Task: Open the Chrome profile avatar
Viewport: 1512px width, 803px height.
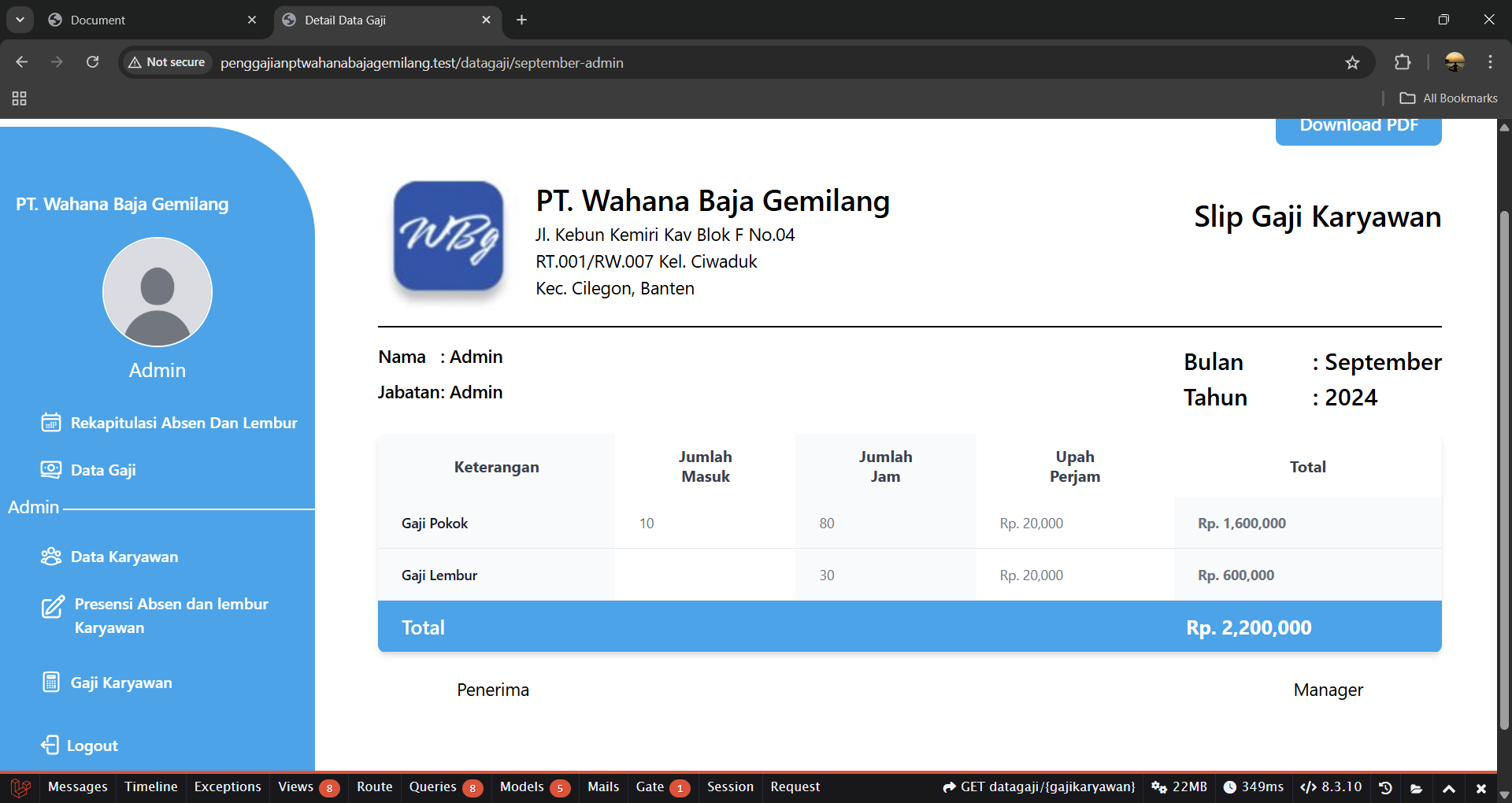Action: [x=1455, y=62]
